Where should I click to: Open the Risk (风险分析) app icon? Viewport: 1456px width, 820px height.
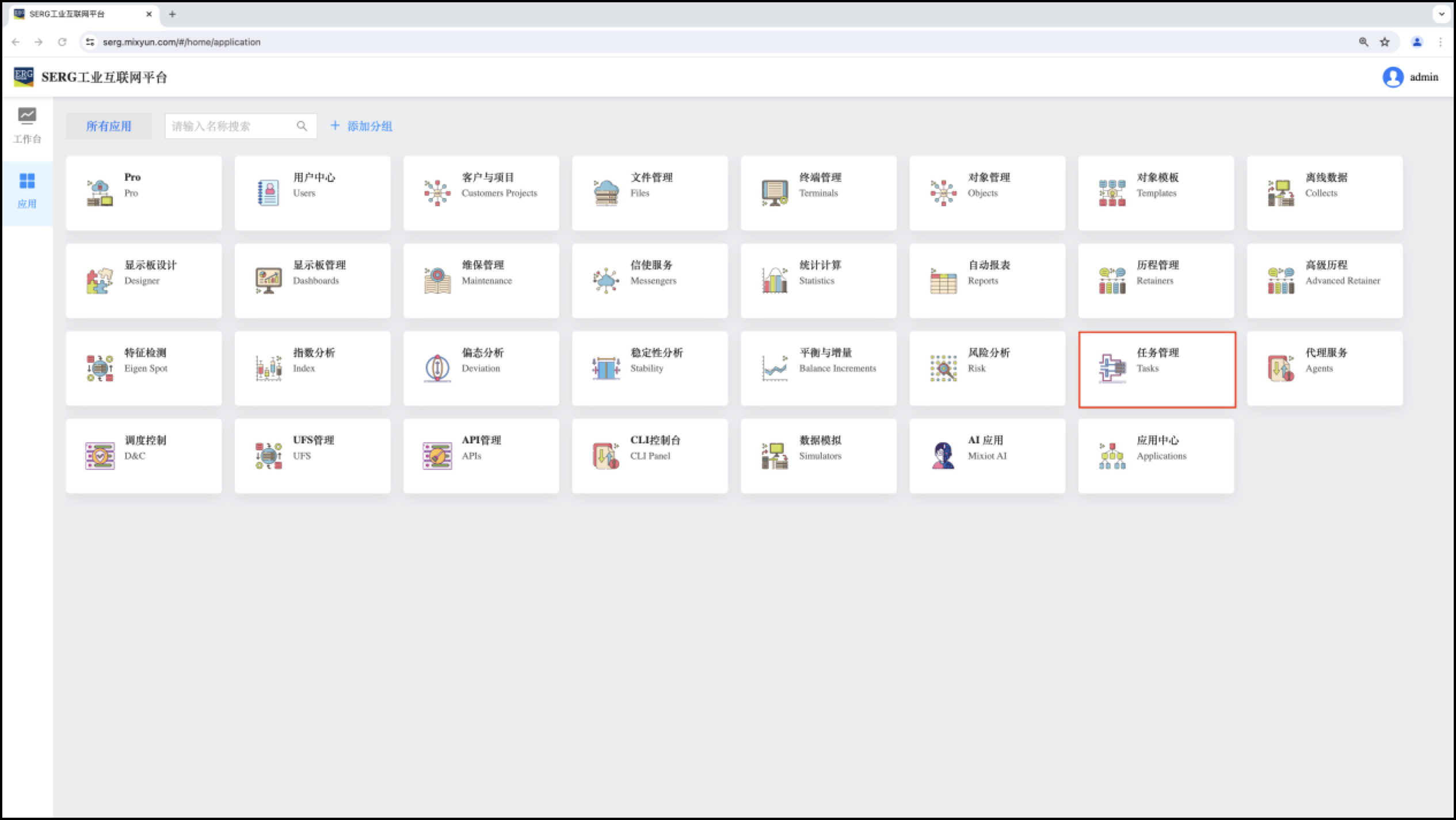pos(943,369)
